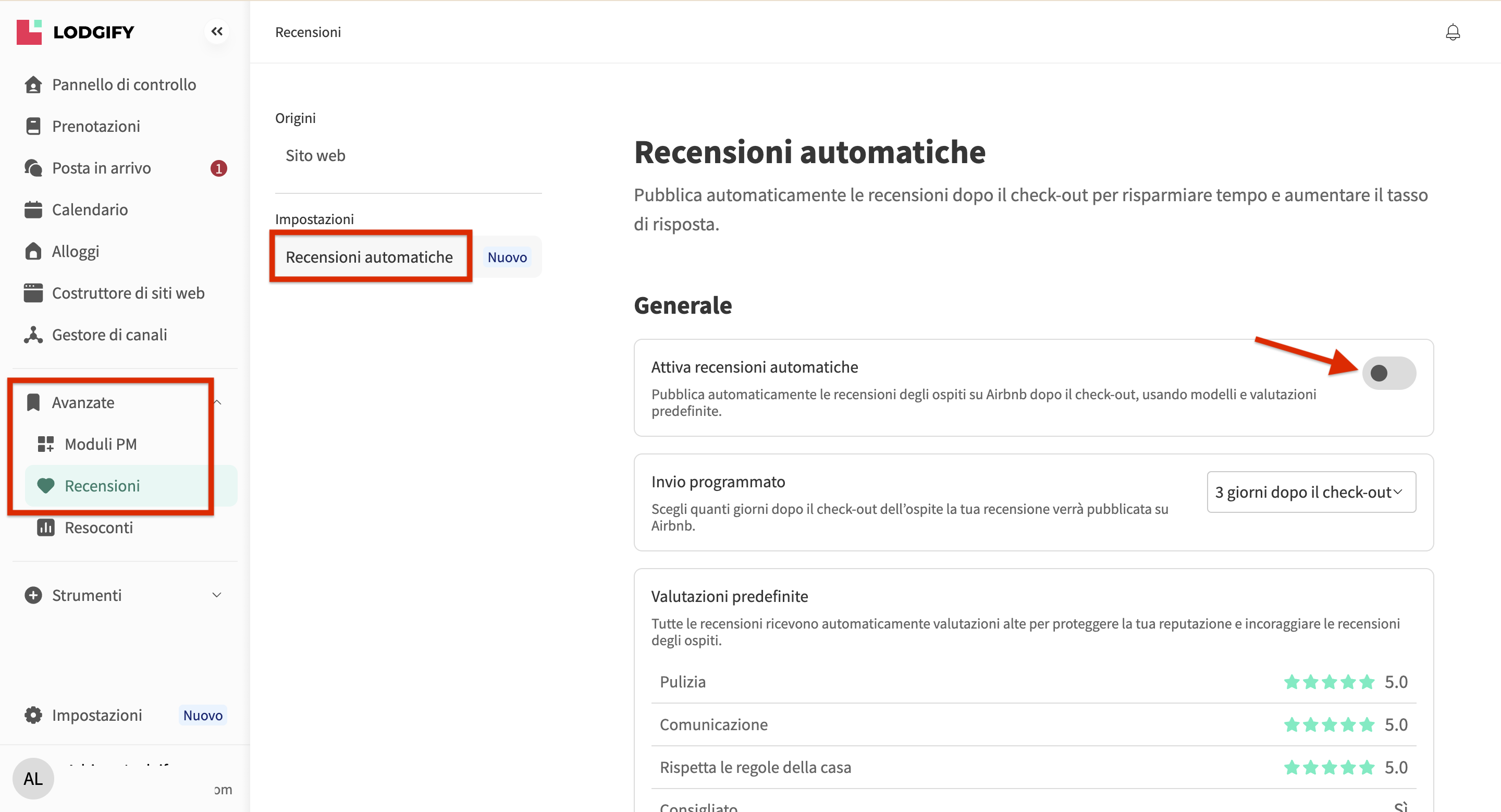The height and width of the screenshot is (812, 1501).
Task: Click the AL user avatar
Action: tap(33, 778)
